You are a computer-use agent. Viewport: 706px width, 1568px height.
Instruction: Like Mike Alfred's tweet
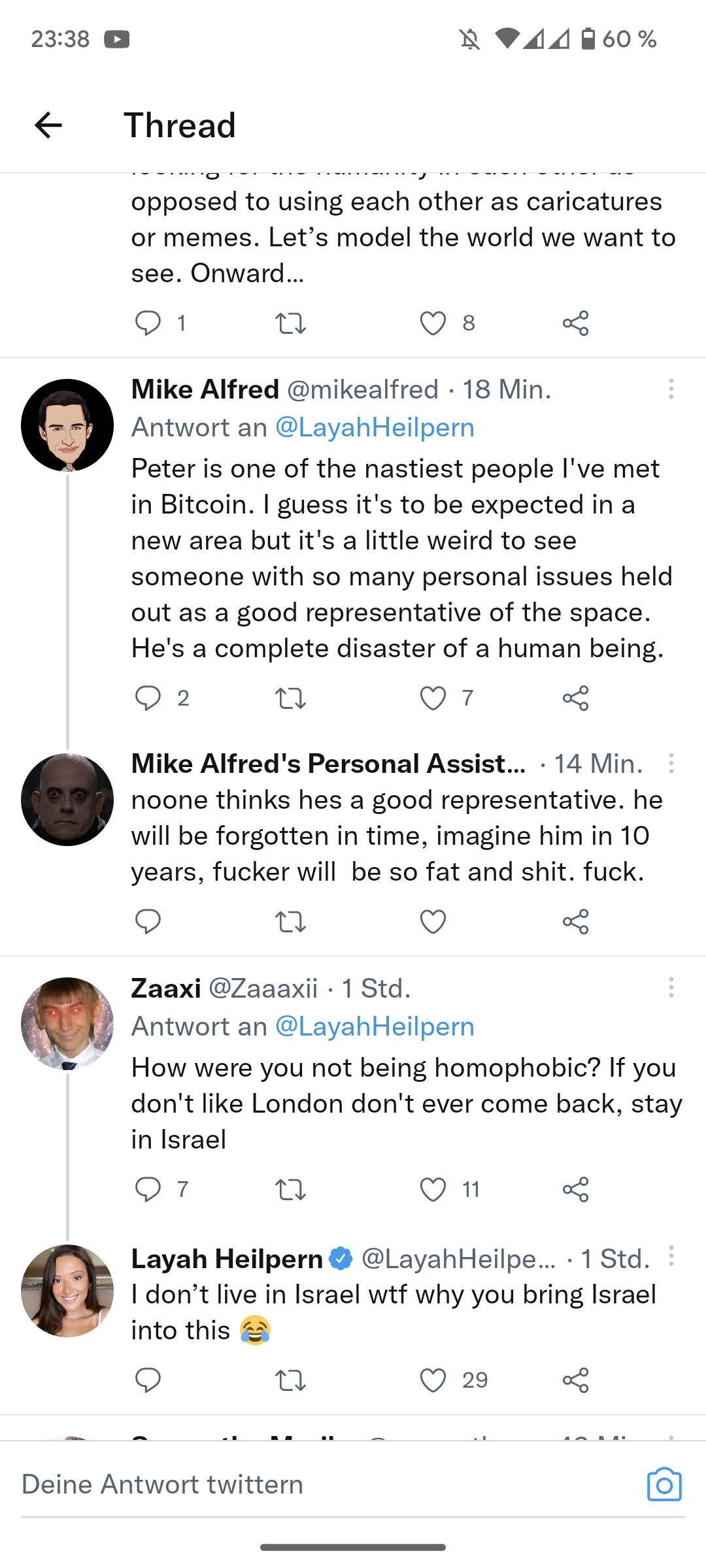coord(433,698)
